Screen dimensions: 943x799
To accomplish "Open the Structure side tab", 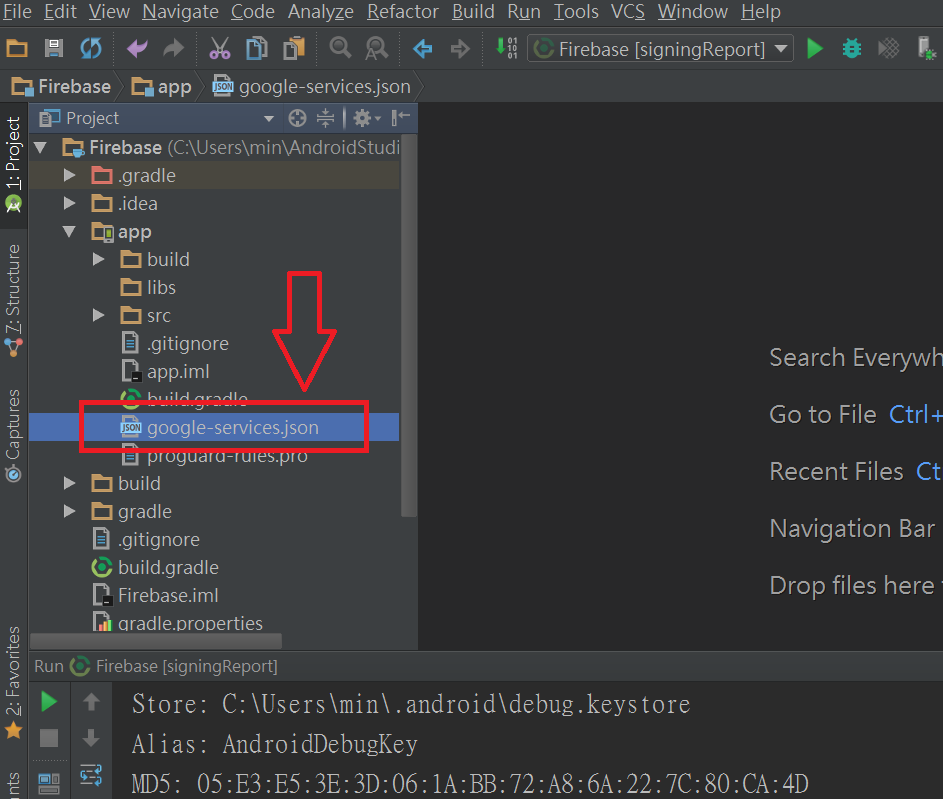I will pyautogui.click(x=13, y=301).
